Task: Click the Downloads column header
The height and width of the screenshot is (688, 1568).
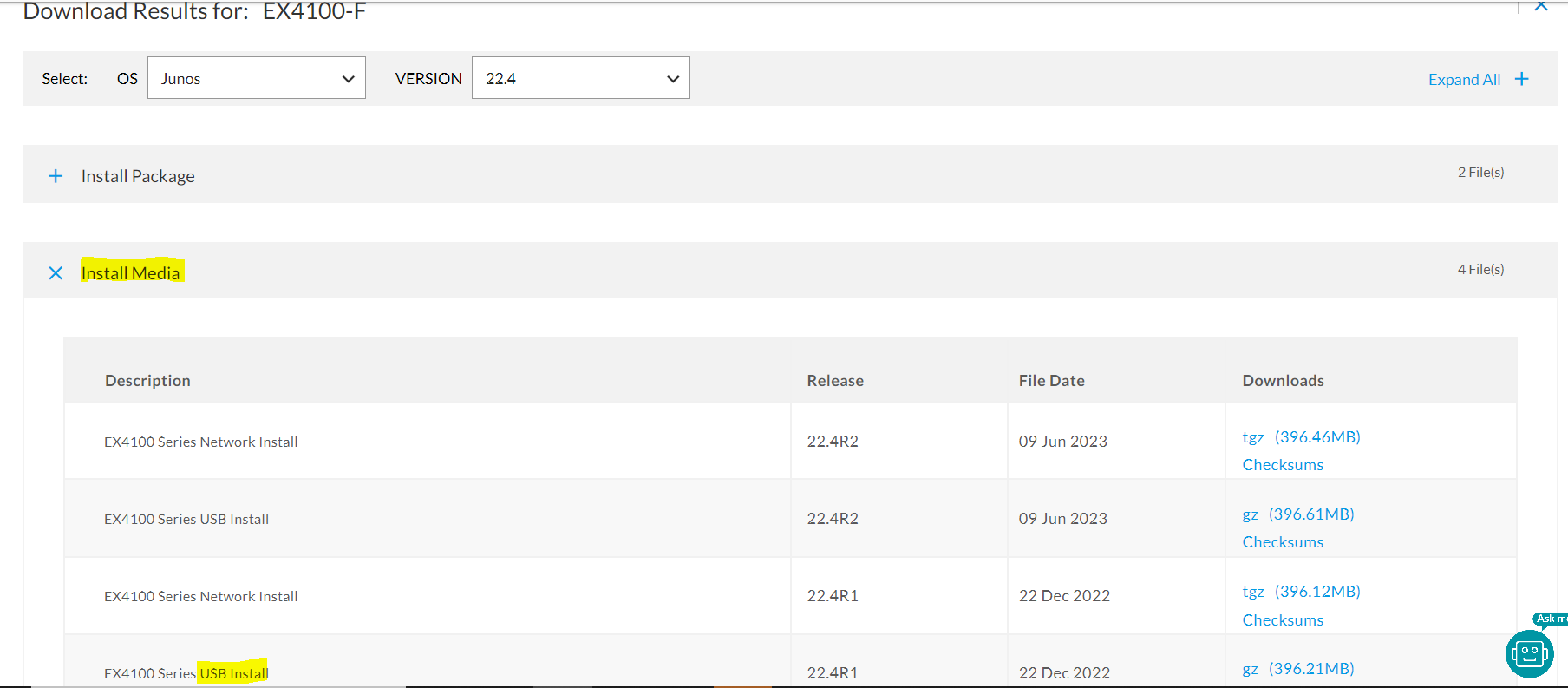Action: (x=1283, y=380)
